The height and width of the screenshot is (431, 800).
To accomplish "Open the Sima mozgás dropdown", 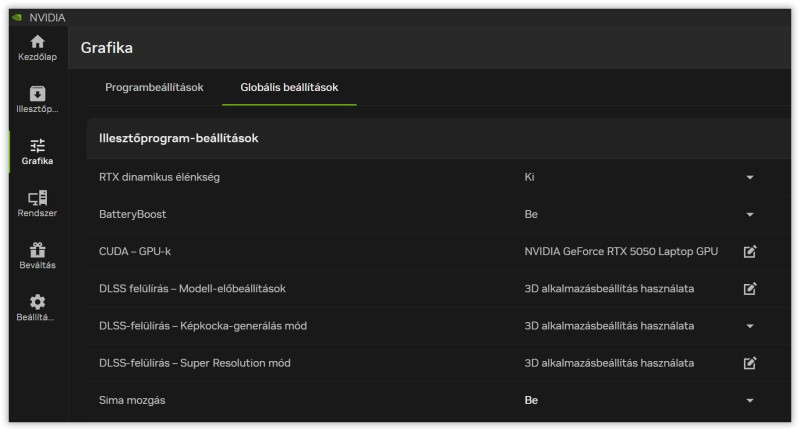I will (x=750, y=400).
